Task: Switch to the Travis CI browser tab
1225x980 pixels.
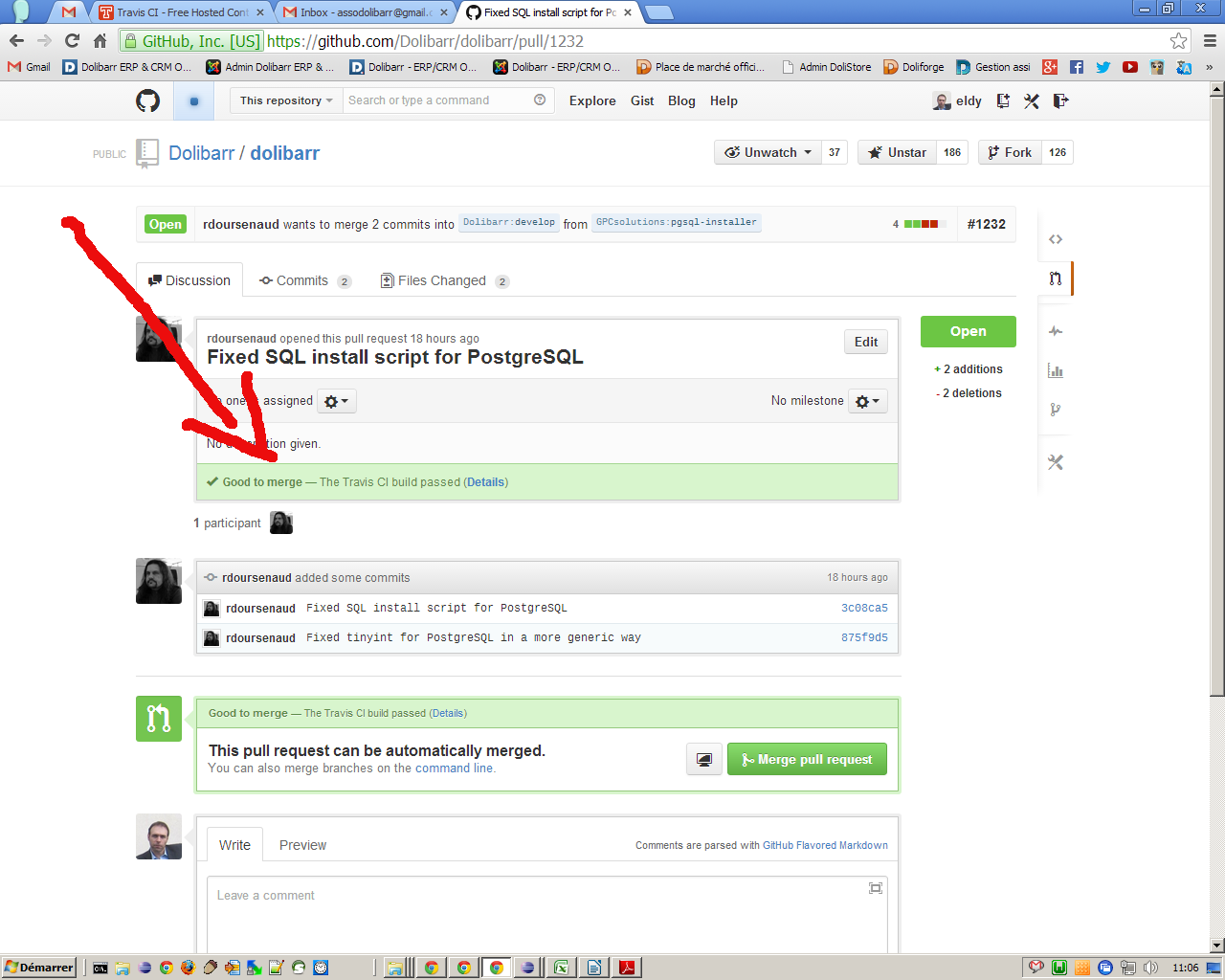Action: [x=180, y=12]
